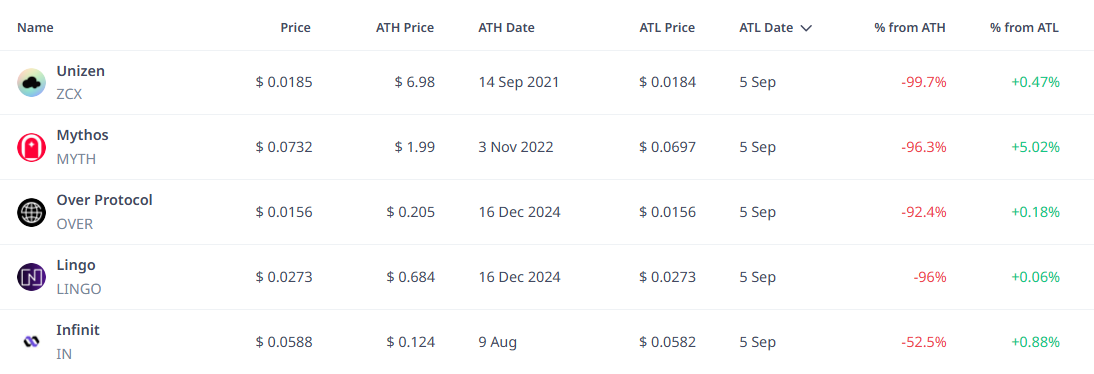
Task: Click the Mythos red logo icon
Action: click(x=31, y=147)
